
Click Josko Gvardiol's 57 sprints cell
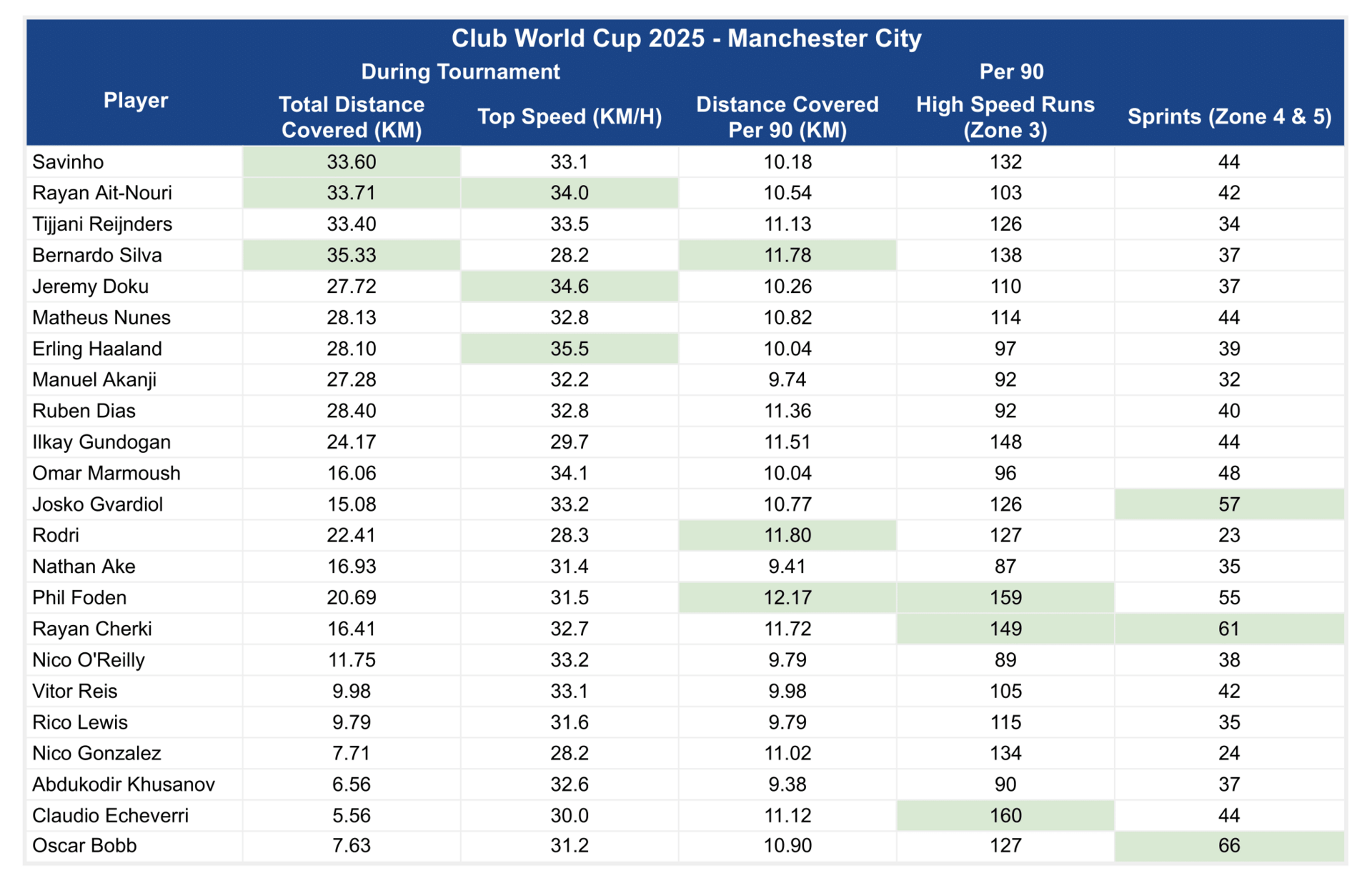click(x=1229, y=504)
